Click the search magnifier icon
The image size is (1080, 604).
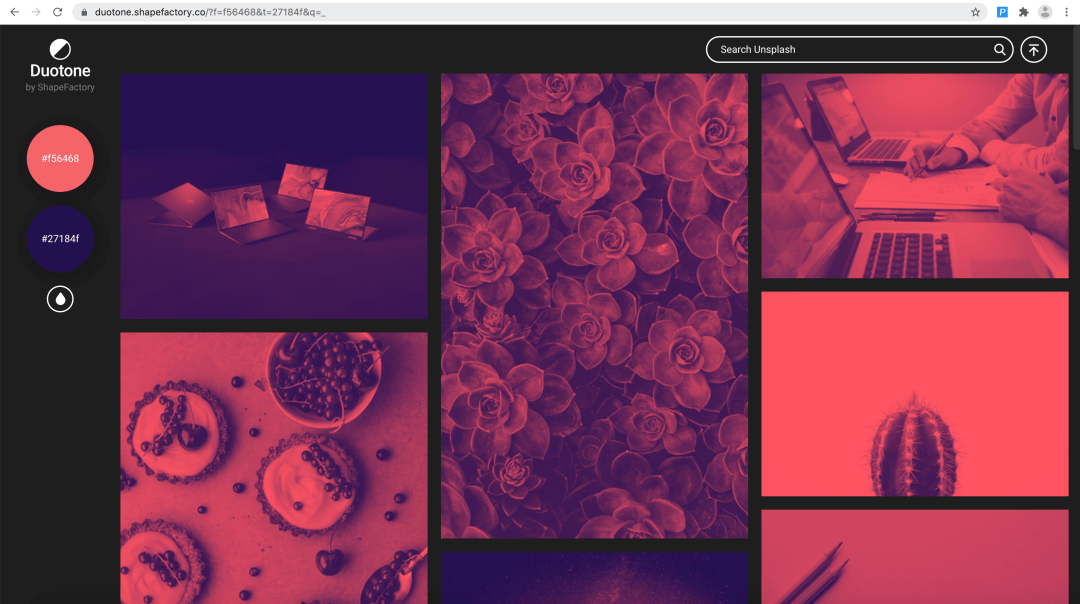(999, 50)
